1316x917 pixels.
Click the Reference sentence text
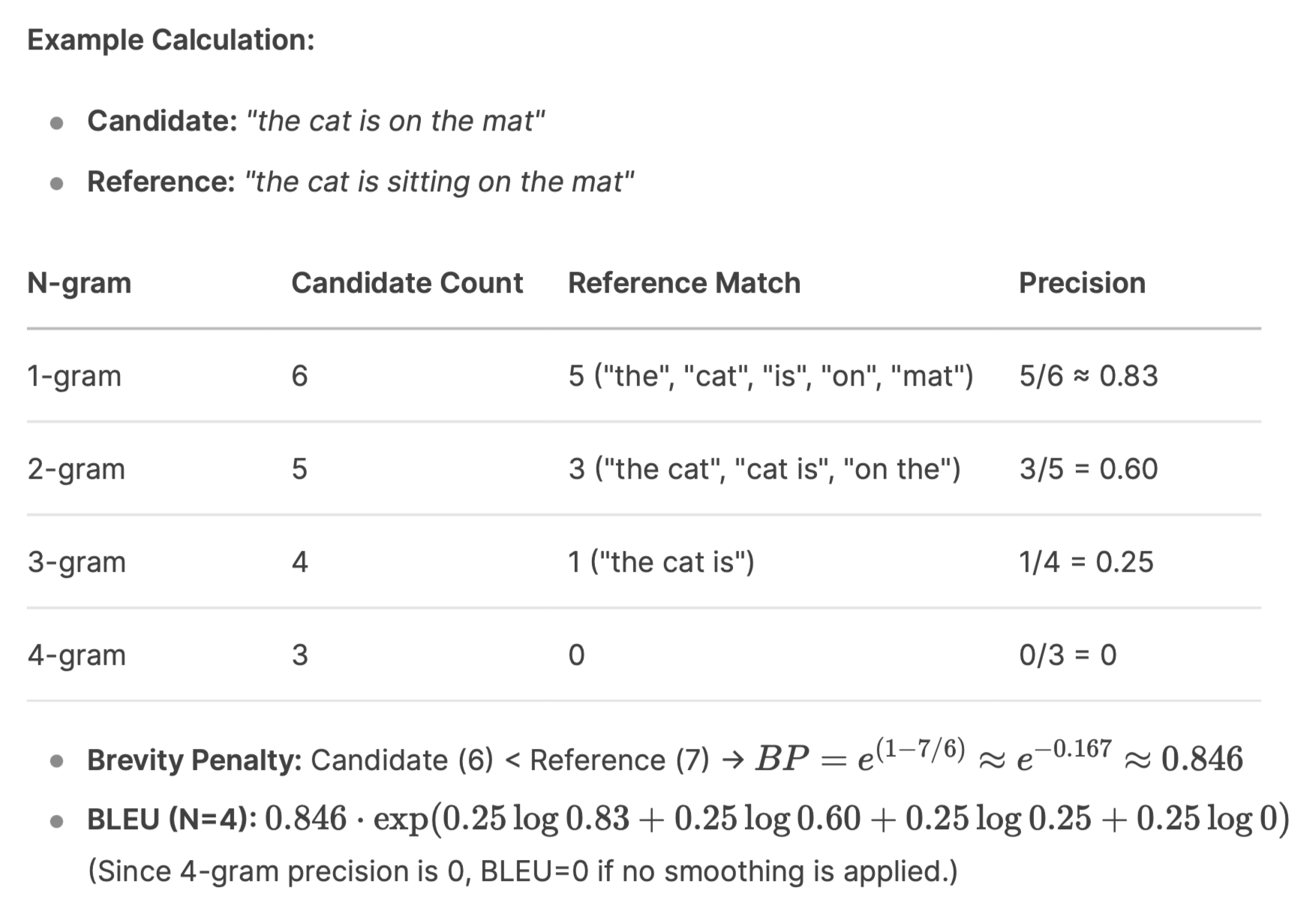tap(439, 182)
